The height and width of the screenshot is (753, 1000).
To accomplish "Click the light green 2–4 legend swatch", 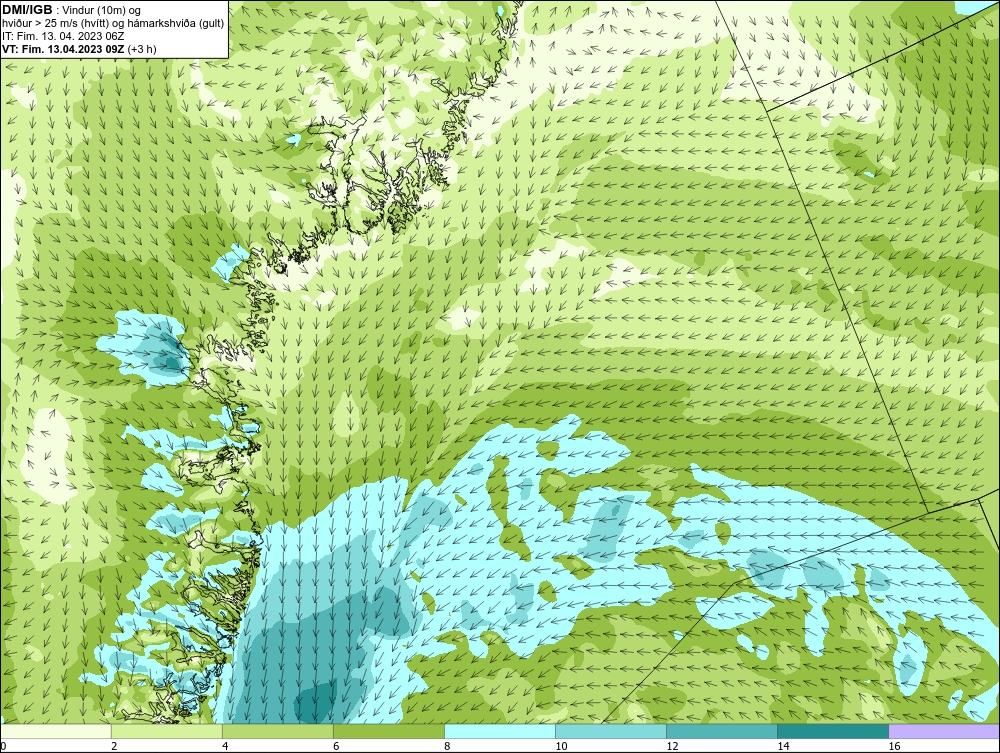I will click(x=167, y=731).
